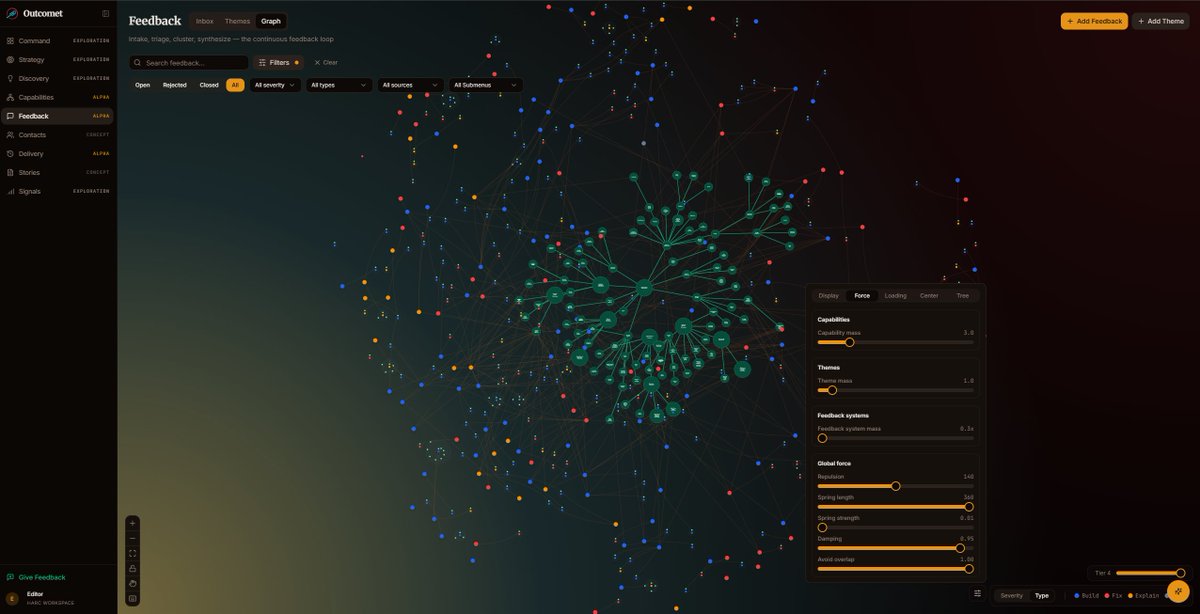This screenshot has height=614, width=1200.
Task: Click the Repulsion slider handle
Action: [896, 486]
